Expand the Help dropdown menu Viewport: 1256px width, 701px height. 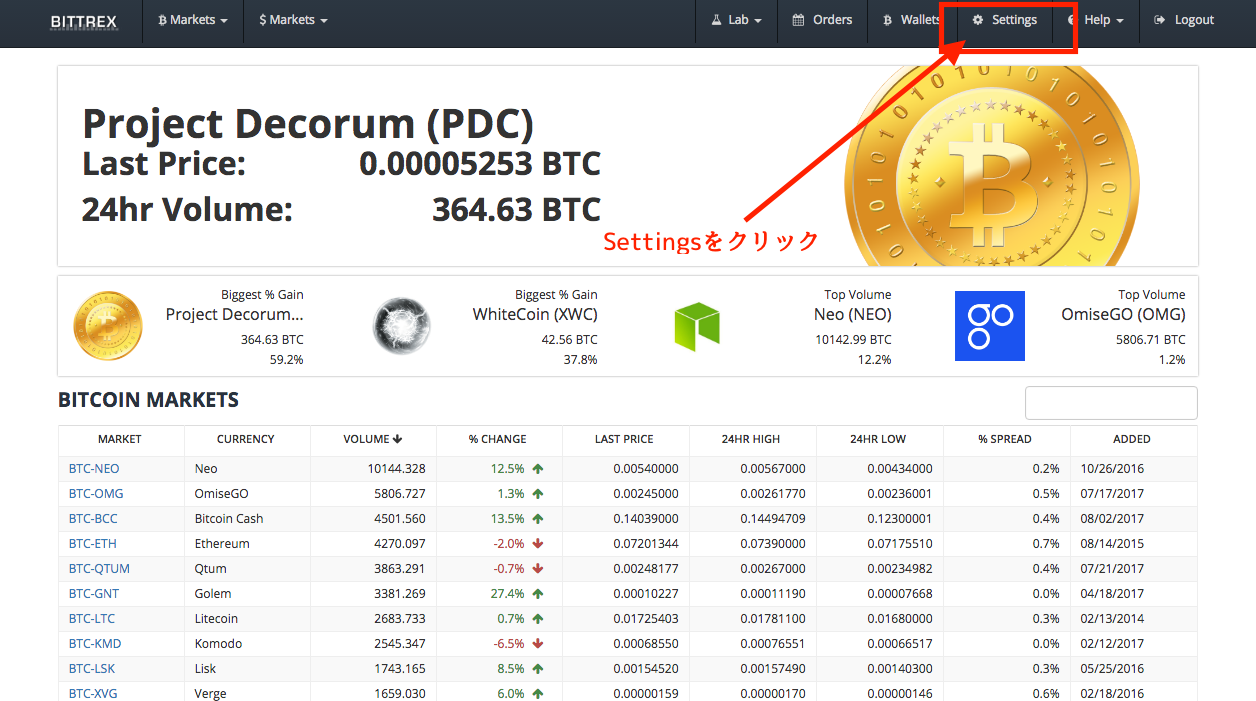tap(1096, 20)
